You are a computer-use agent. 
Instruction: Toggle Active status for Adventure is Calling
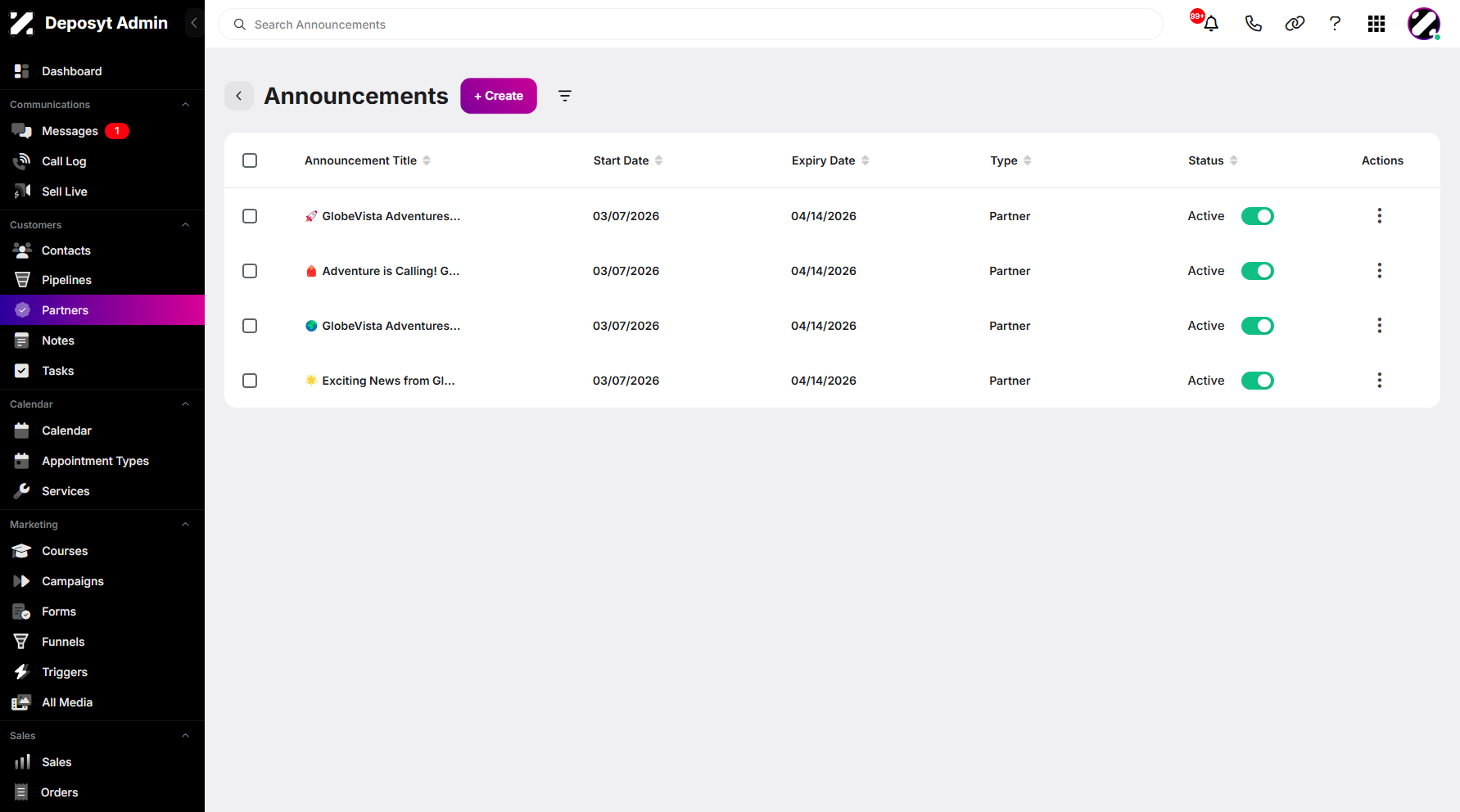click(1258, 271)
